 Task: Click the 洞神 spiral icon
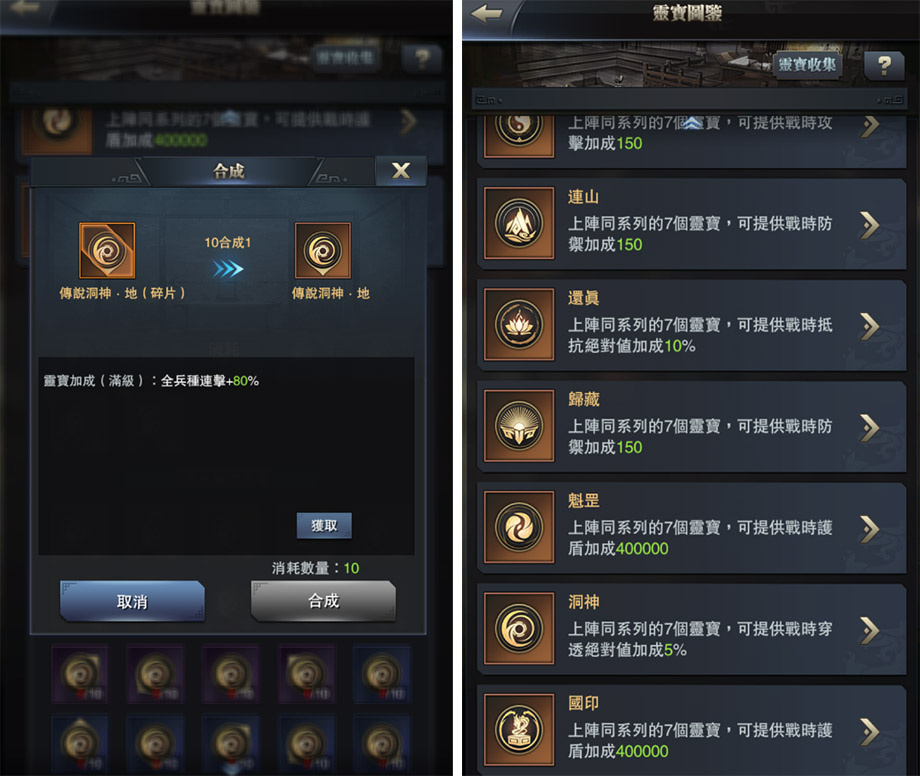(519, 629)
